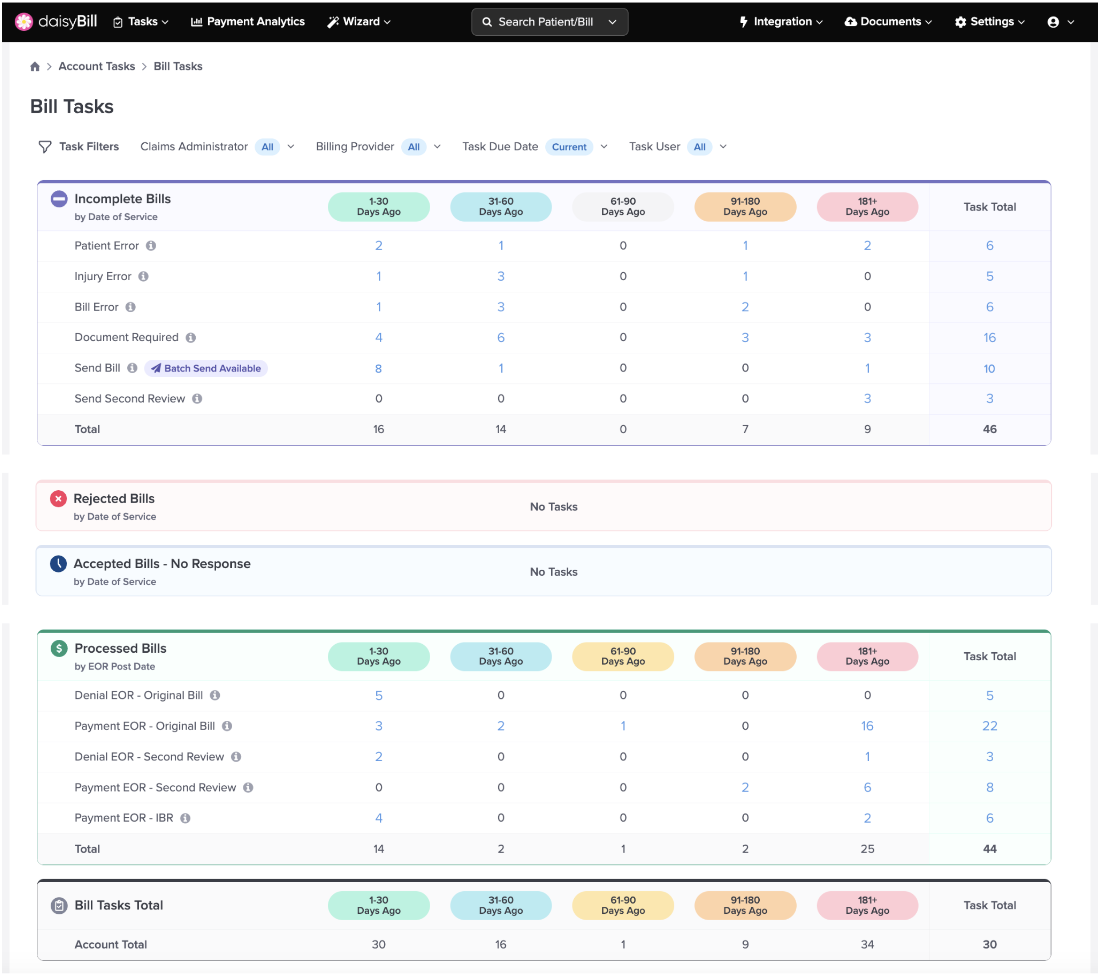Open the Task Due Date Current dropdown
Screen dimensions: 1098x974
(571, 146)
